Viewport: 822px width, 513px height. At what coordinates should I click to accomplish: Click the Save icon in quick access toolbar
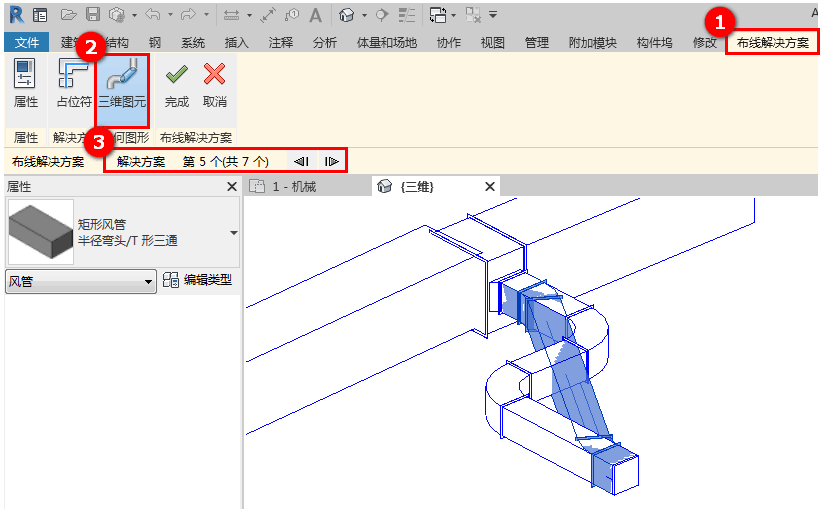click(x=92, y=15)
